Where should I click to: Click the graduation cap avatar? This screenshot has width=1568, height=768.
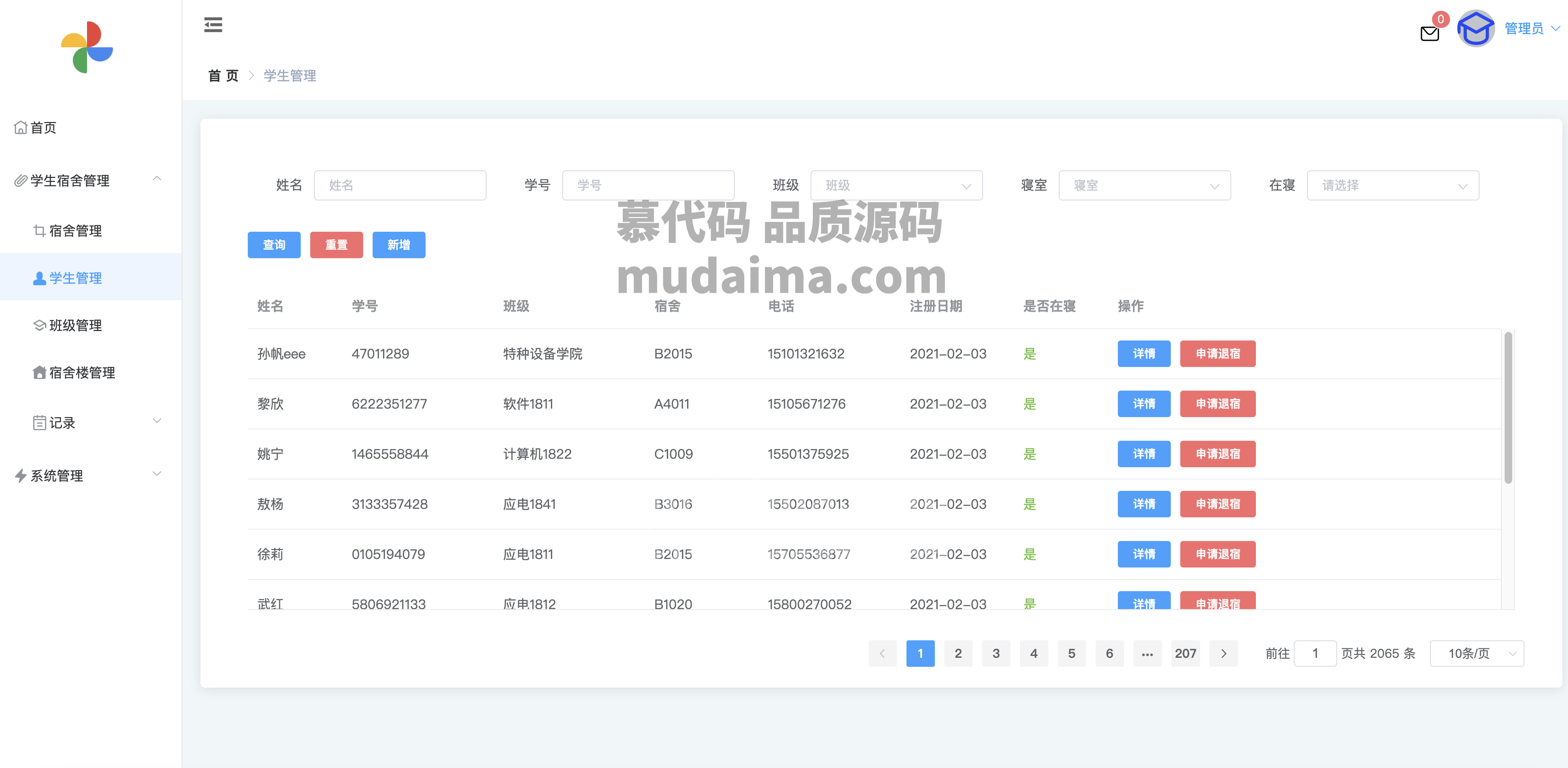coord(1475,28)
